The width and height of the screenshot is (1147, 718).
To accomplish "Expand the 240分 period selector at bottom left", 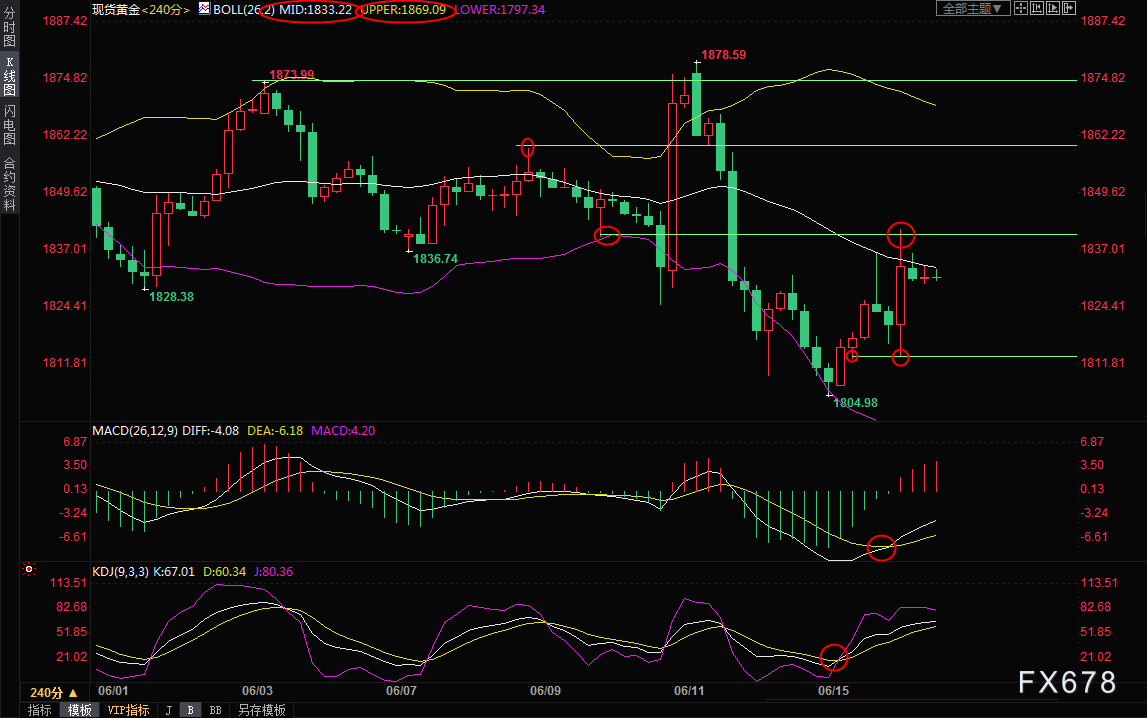I will click(x=52, y=692).
